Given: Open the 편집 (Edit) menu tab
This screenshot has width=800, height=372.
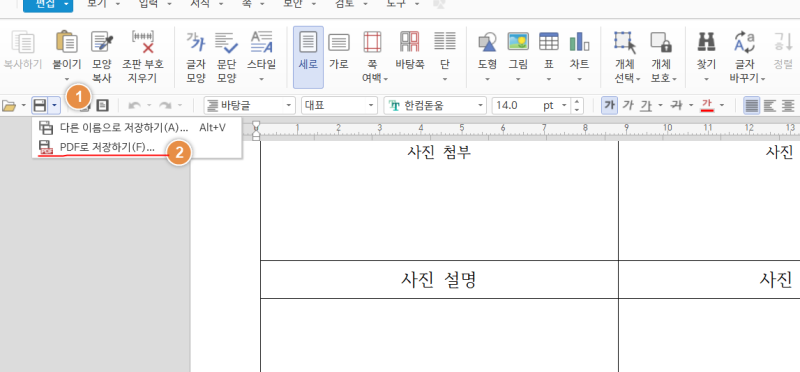Looking at the screenshot, I should 48,4.
